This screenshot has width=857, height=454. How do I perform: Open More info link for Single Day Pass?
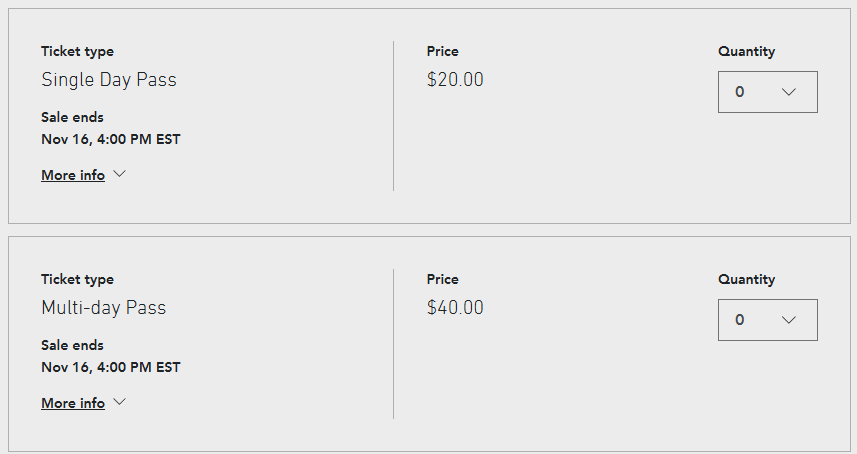pos(73,175)
